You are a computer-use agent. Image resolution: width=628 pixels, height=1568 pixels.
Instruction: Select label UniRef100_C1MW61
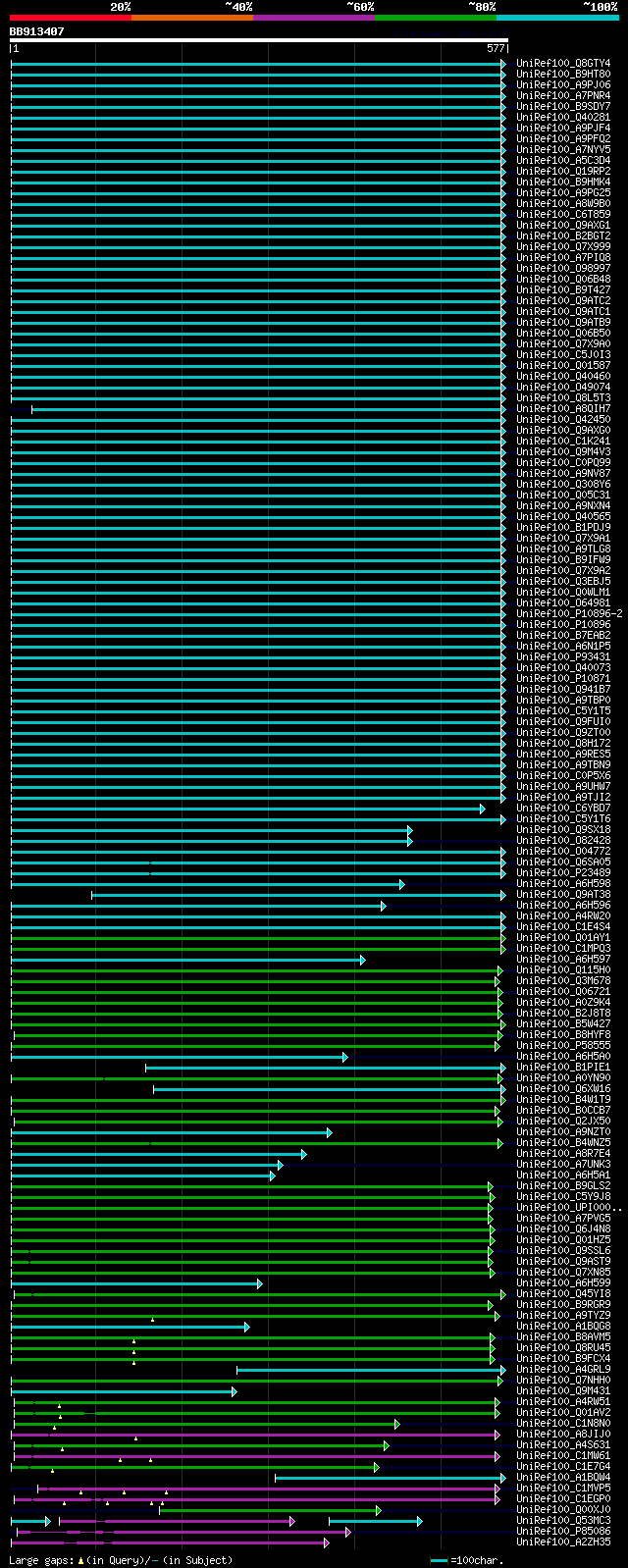(563, 1455)
